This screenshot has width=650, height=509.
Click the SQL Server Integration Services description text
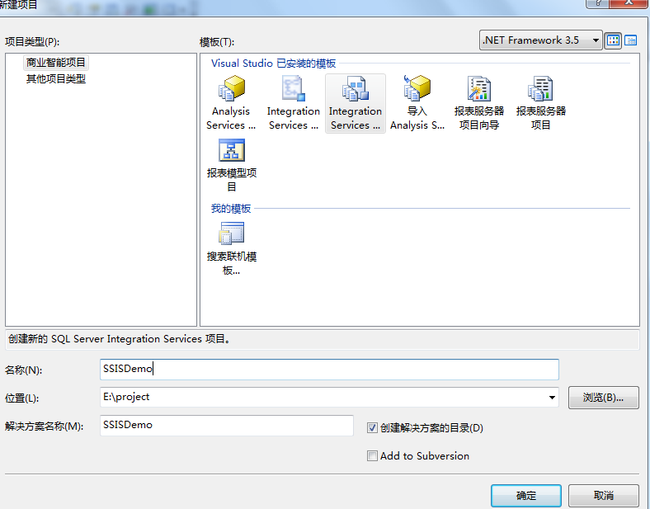[119, 339]
